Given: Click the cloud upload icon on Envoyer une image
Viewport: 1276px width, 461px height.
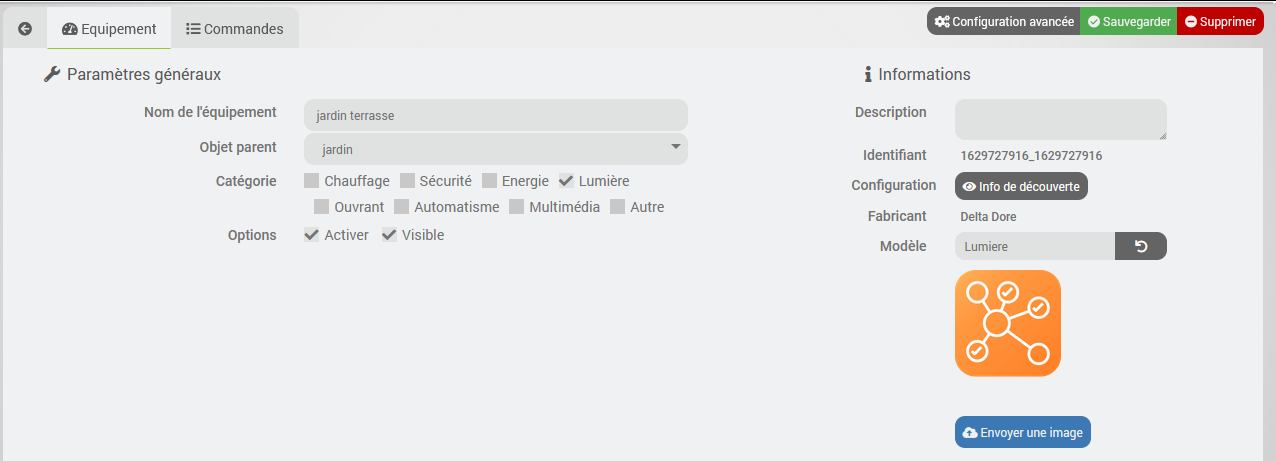Looking at the screenshot, I should (970, 433).
